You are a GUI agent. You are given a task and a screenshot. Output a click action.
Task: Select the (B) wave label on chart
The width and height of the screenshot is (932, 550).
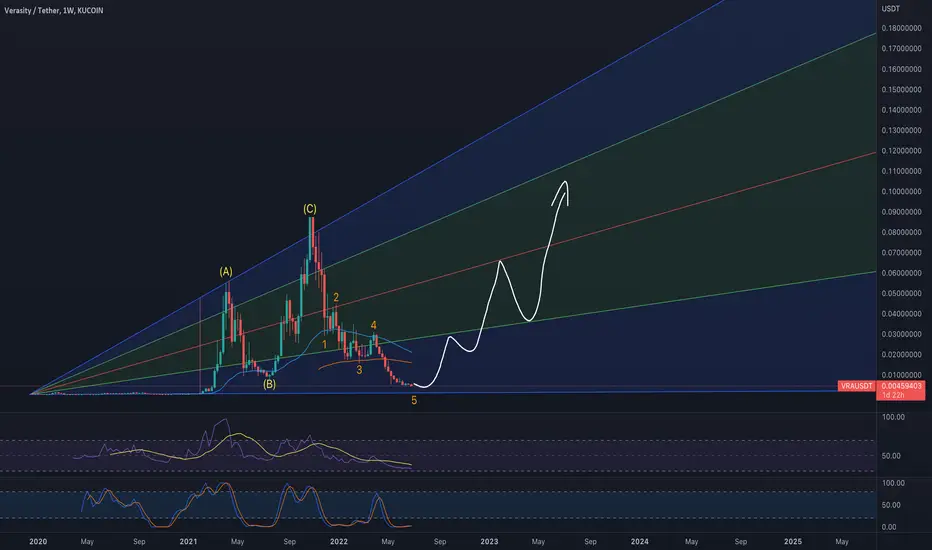pos(269,384)
